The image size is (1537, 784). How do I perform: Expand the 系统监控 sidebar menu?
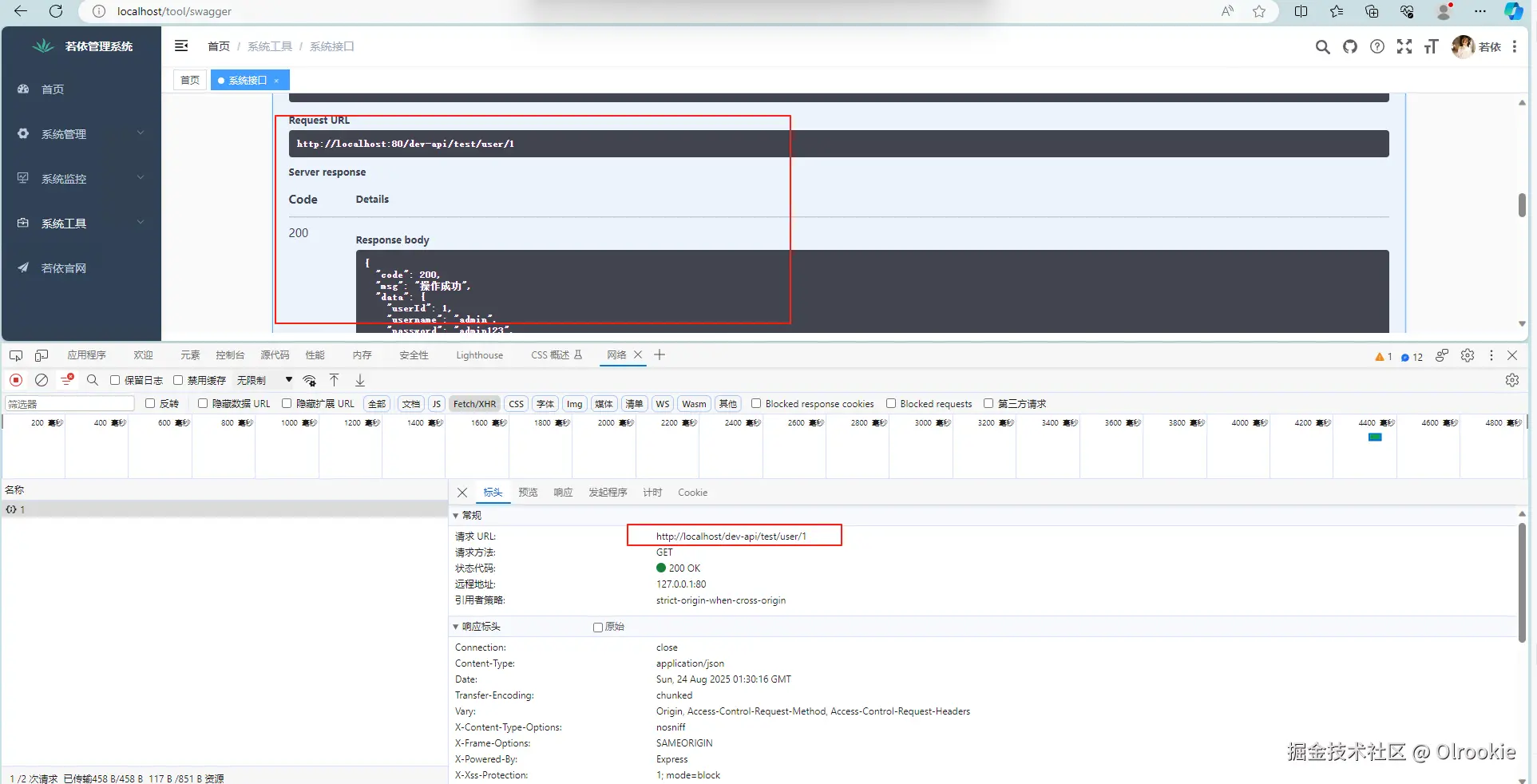click(x=81, y=179)
